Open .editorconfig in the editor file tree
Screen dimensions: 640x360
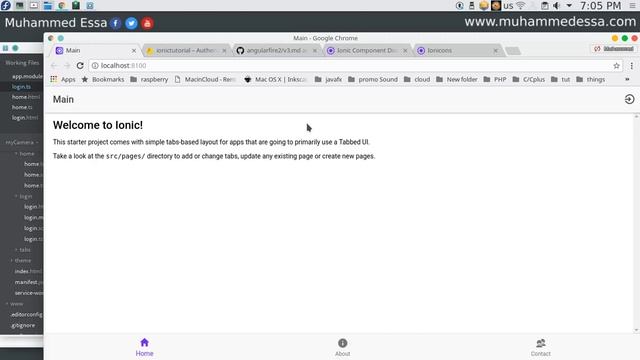(x=26, y=315)
